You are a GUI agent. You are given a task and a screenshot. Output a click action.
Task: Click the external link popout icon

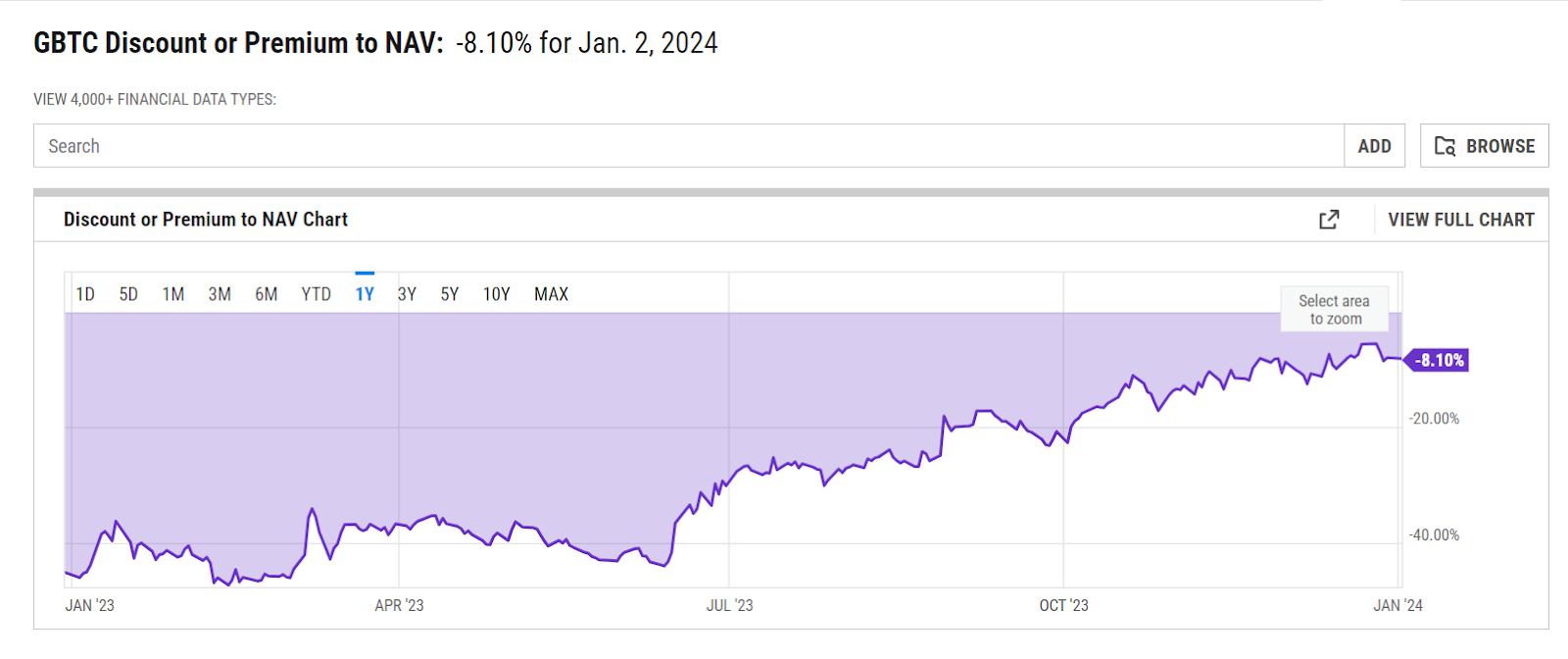(x=1329, y=220)
